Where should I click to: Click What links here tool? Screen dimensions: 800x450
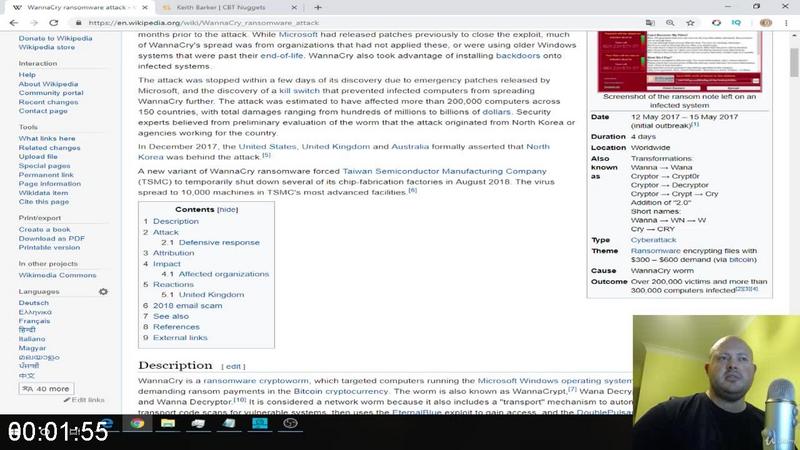[47, 138]
